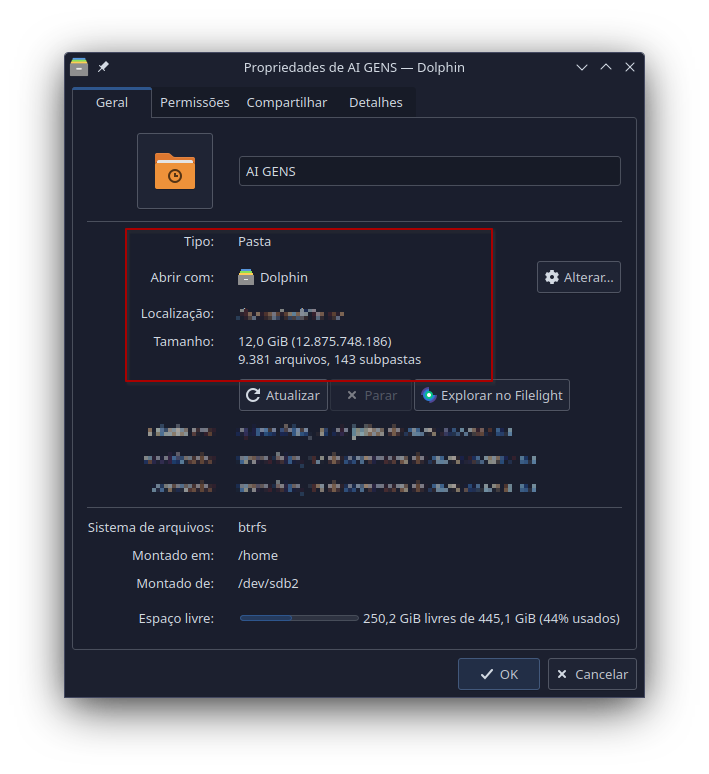Open Explorar no Filelight

pyautogui.click(x=492, y=395)
